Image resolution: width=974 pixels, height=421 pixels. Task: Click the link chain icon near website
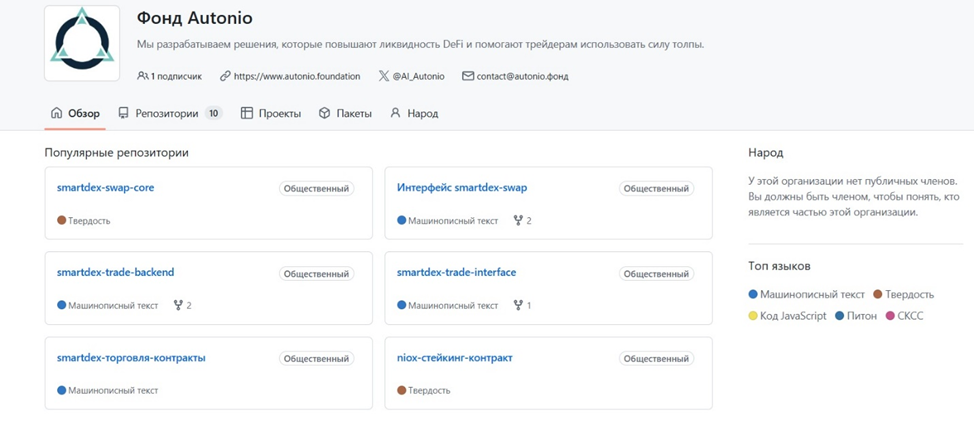click(225, 76)
